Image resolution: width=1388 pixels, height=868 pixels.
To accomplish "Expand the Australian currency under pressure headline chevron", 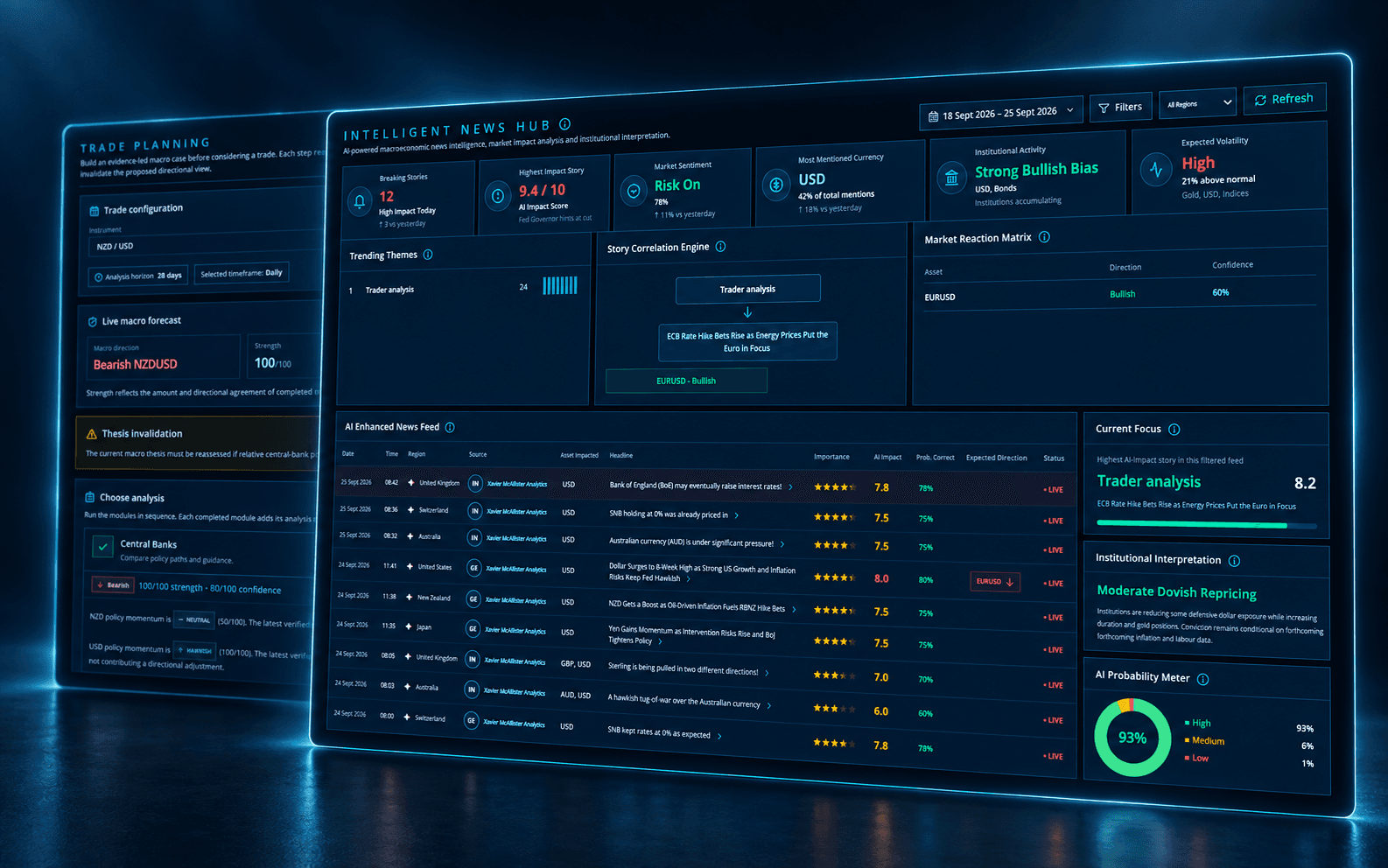I will tap(782, 544).
